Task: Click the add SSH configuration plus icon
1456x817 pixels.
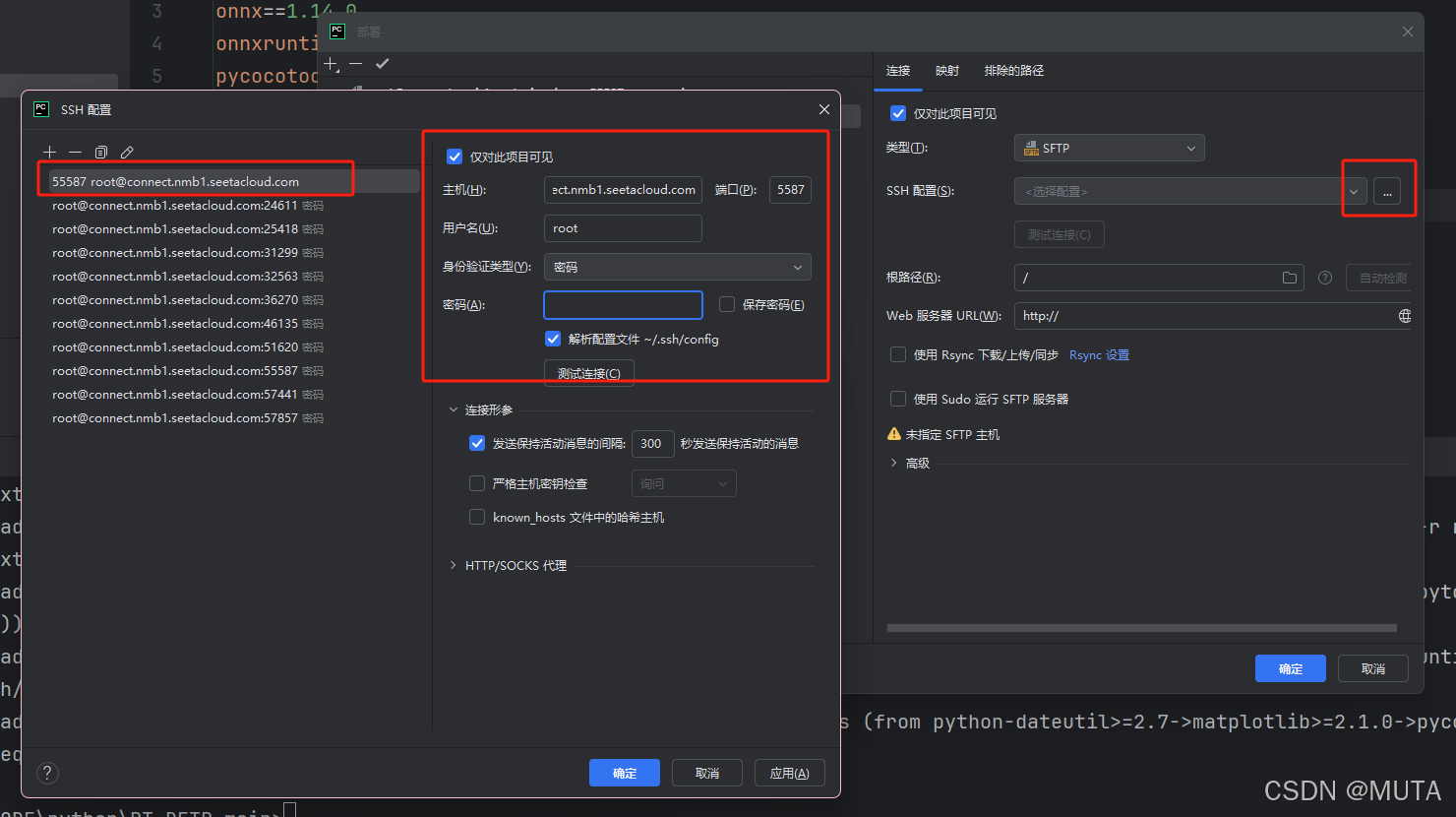Action: (x=50, y=153)
